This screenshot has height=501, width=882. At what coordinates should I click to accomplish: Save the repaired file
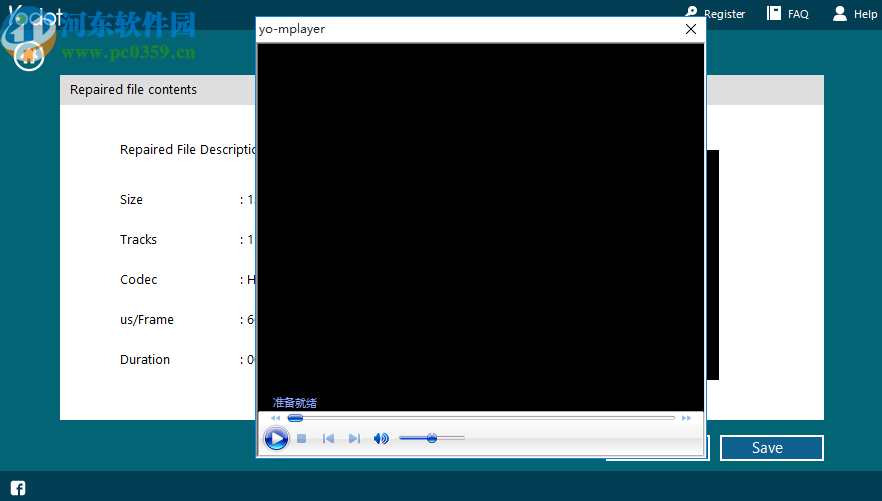click(772, 448)
